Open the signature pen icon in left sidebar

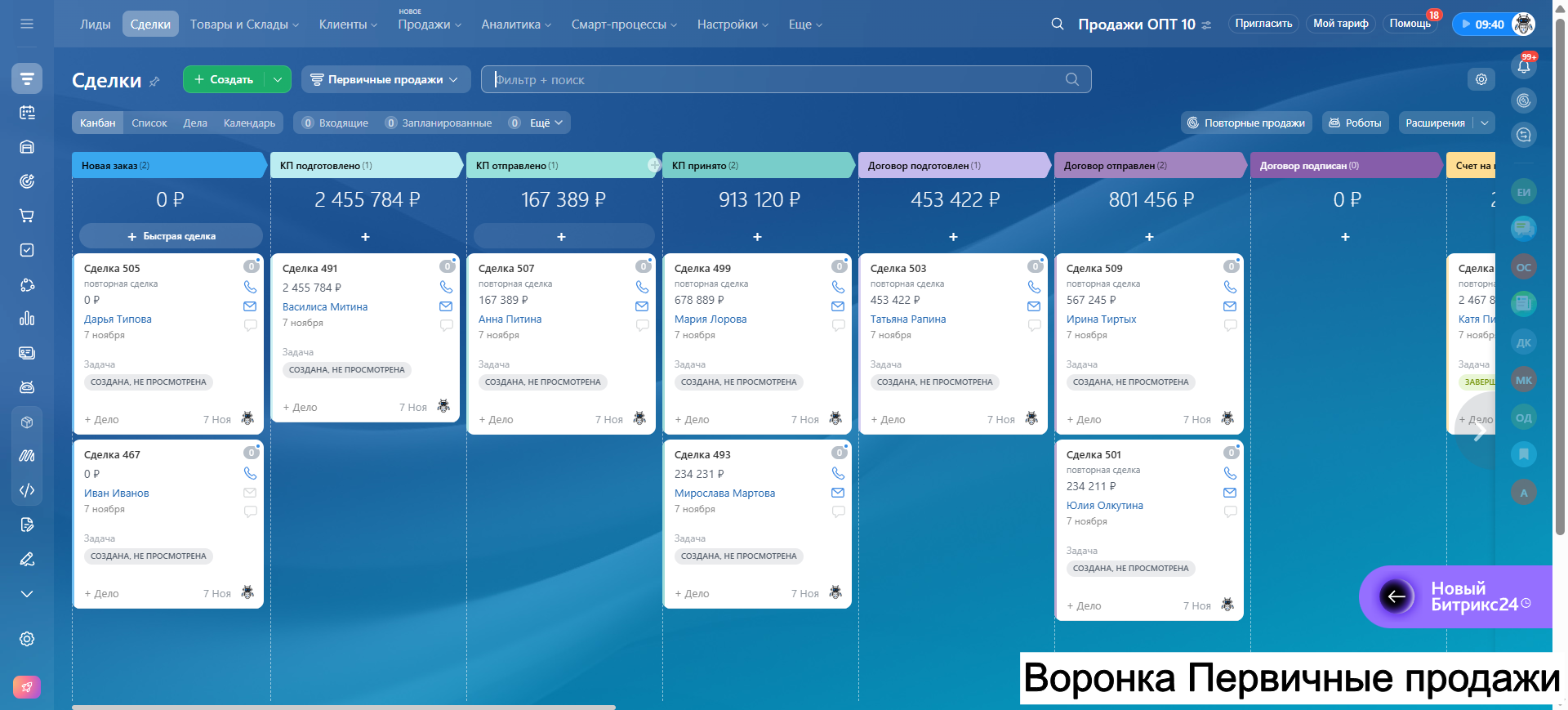point(27,559)
